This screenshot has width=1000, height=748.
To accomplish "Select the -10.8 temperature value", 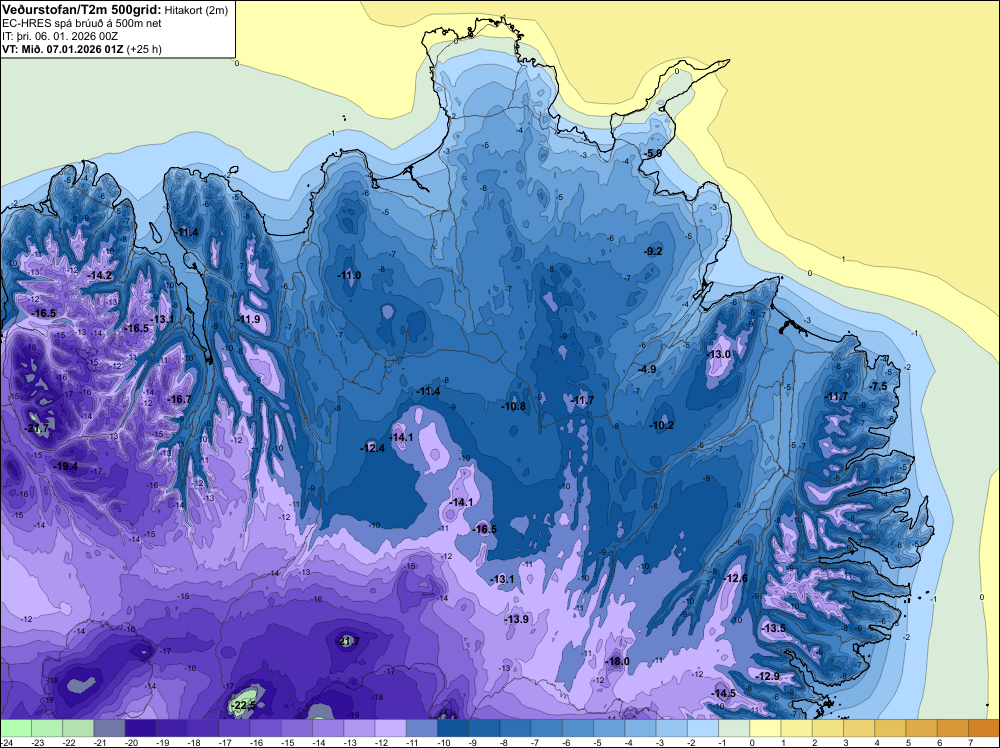I will (513, 406).
